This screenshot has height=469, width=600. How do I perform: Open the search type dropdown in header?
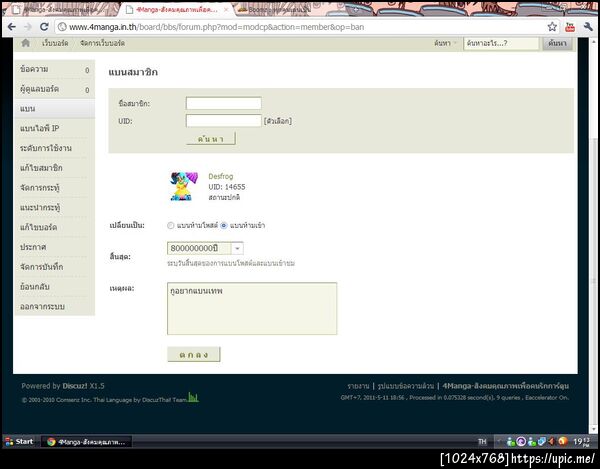click(x=445, y=43)
